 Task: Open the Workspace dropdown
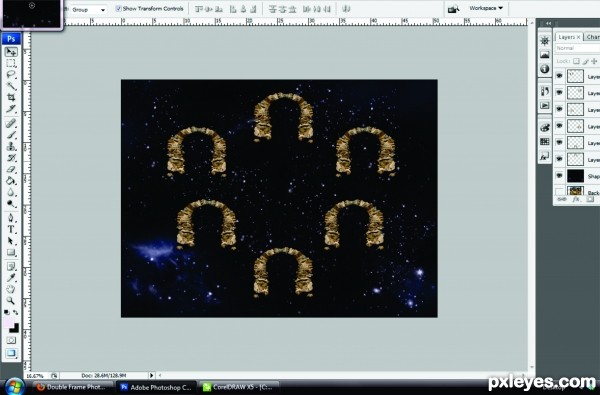(486, 8)
